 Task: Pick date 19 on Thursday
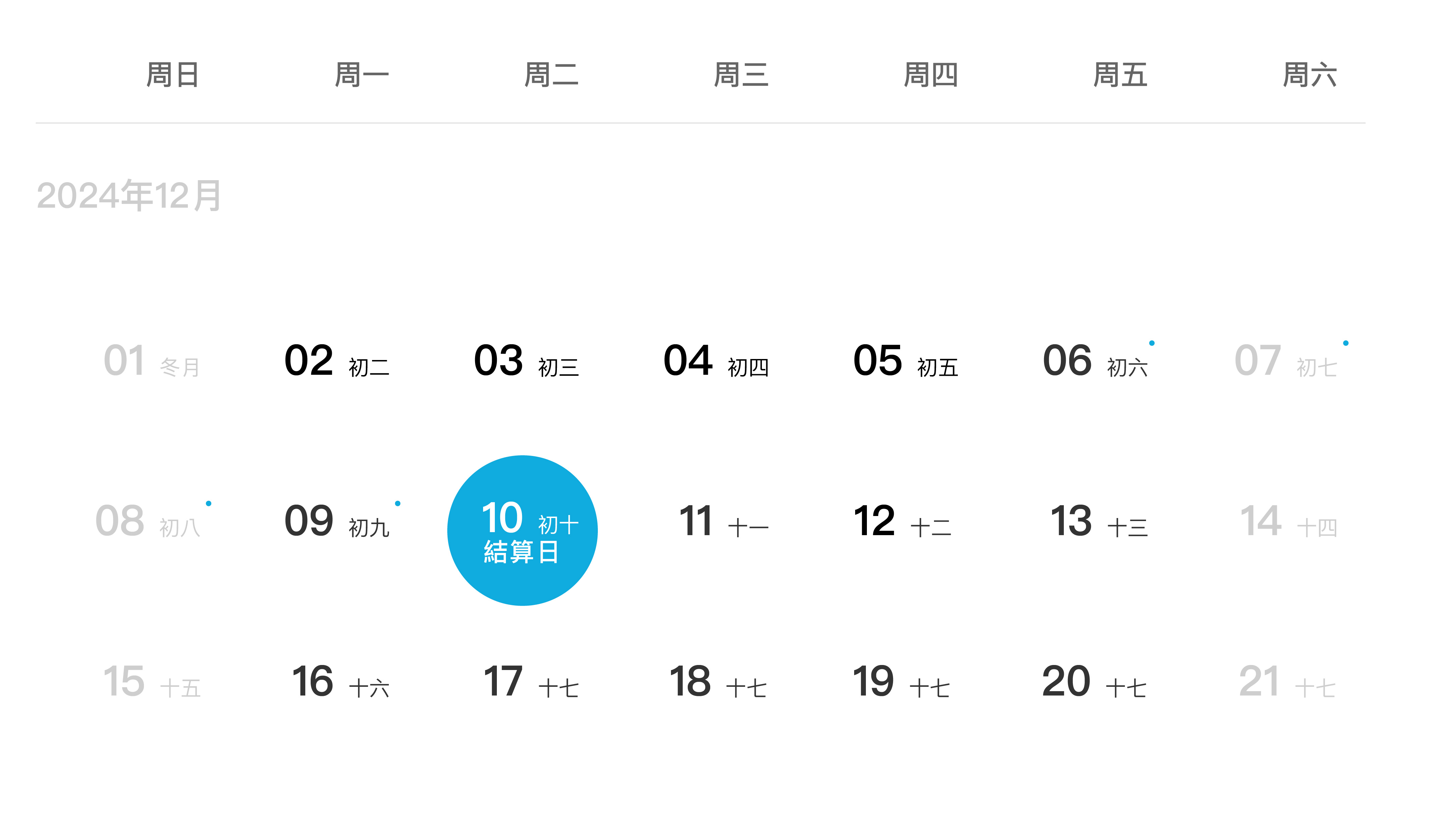(901, 682)
